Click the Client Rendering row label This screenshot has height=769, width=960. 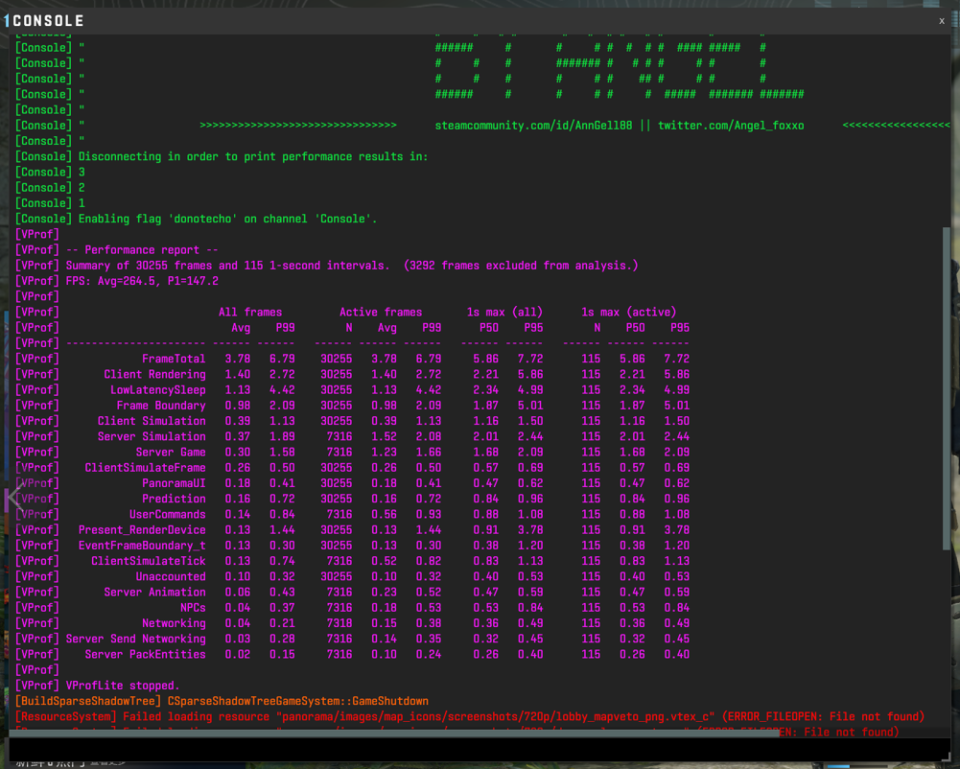(155, 375)
